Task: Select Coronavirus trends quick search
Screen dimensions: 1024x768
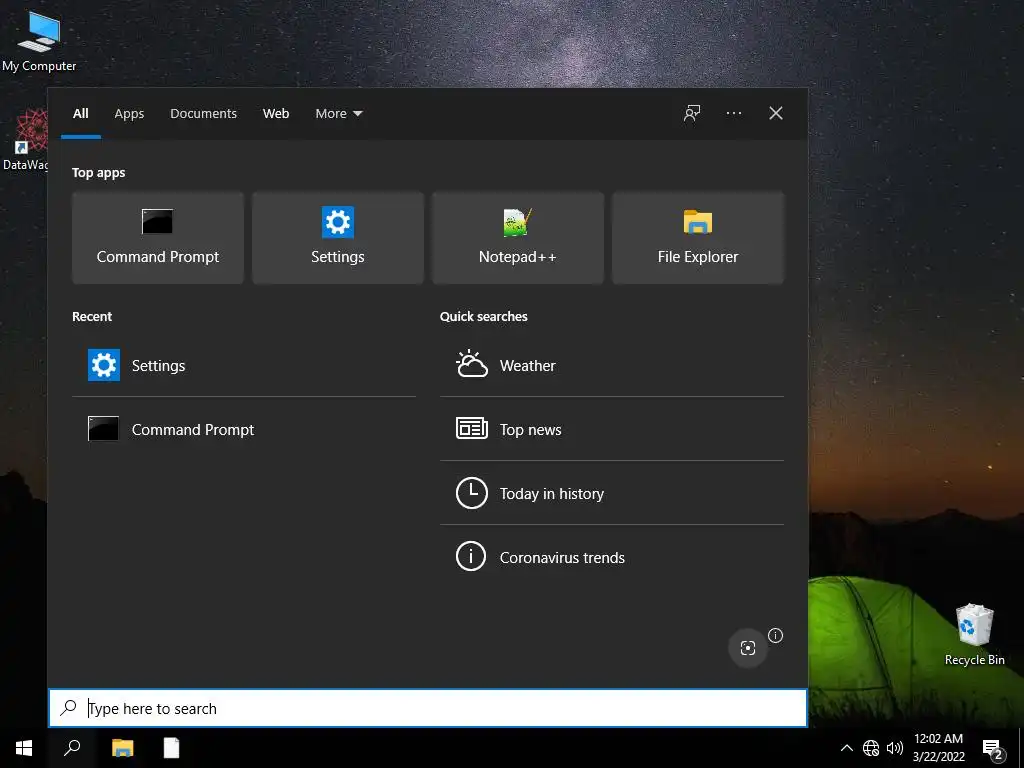Action: click(x=612, y=557)
